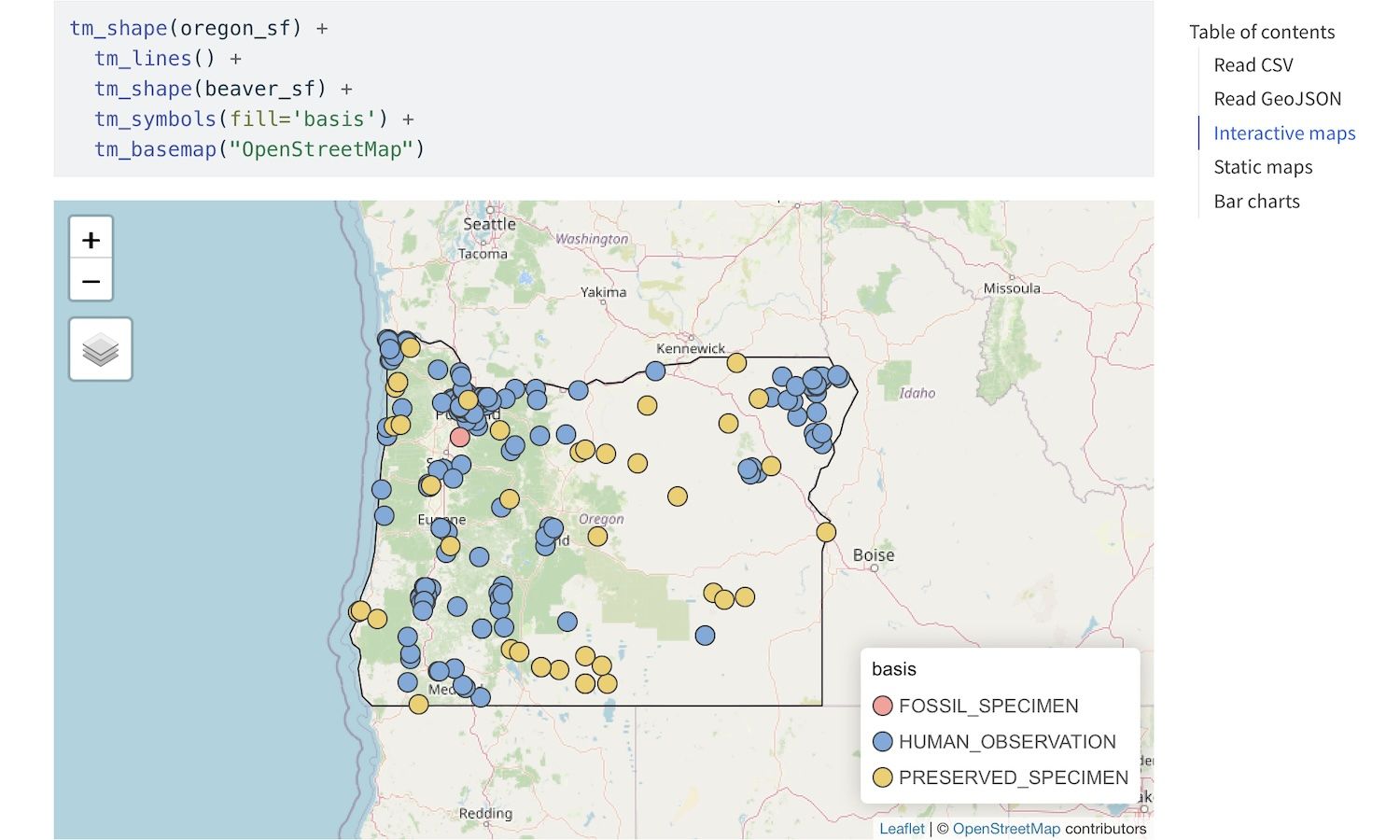Jump to Read GeoJSON section
The height and width of the screenshot is (840, 1400).
point(1277,99)
